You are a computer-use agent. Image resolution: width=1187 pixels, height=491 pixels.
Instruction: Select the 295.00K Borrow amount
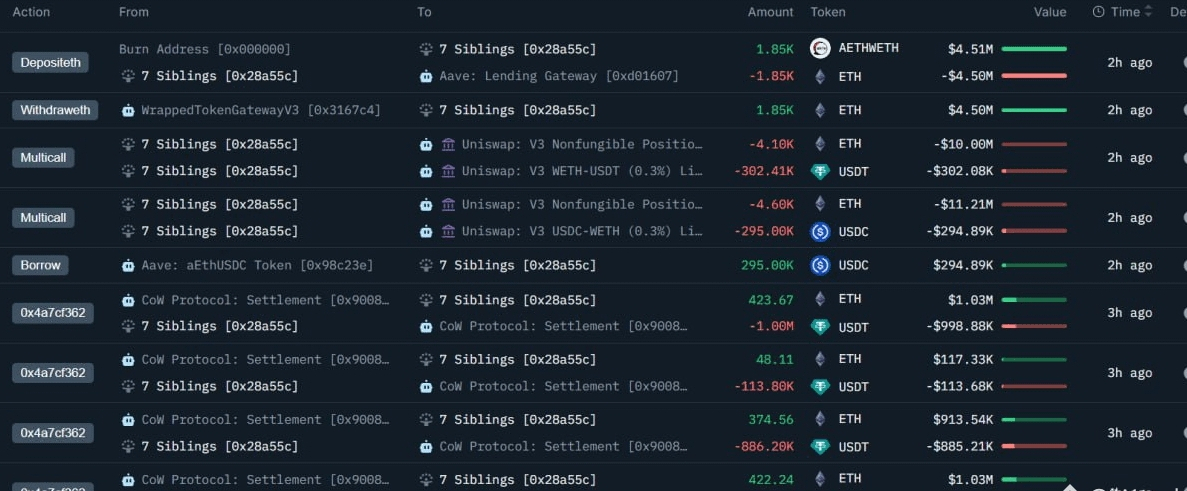766,266
